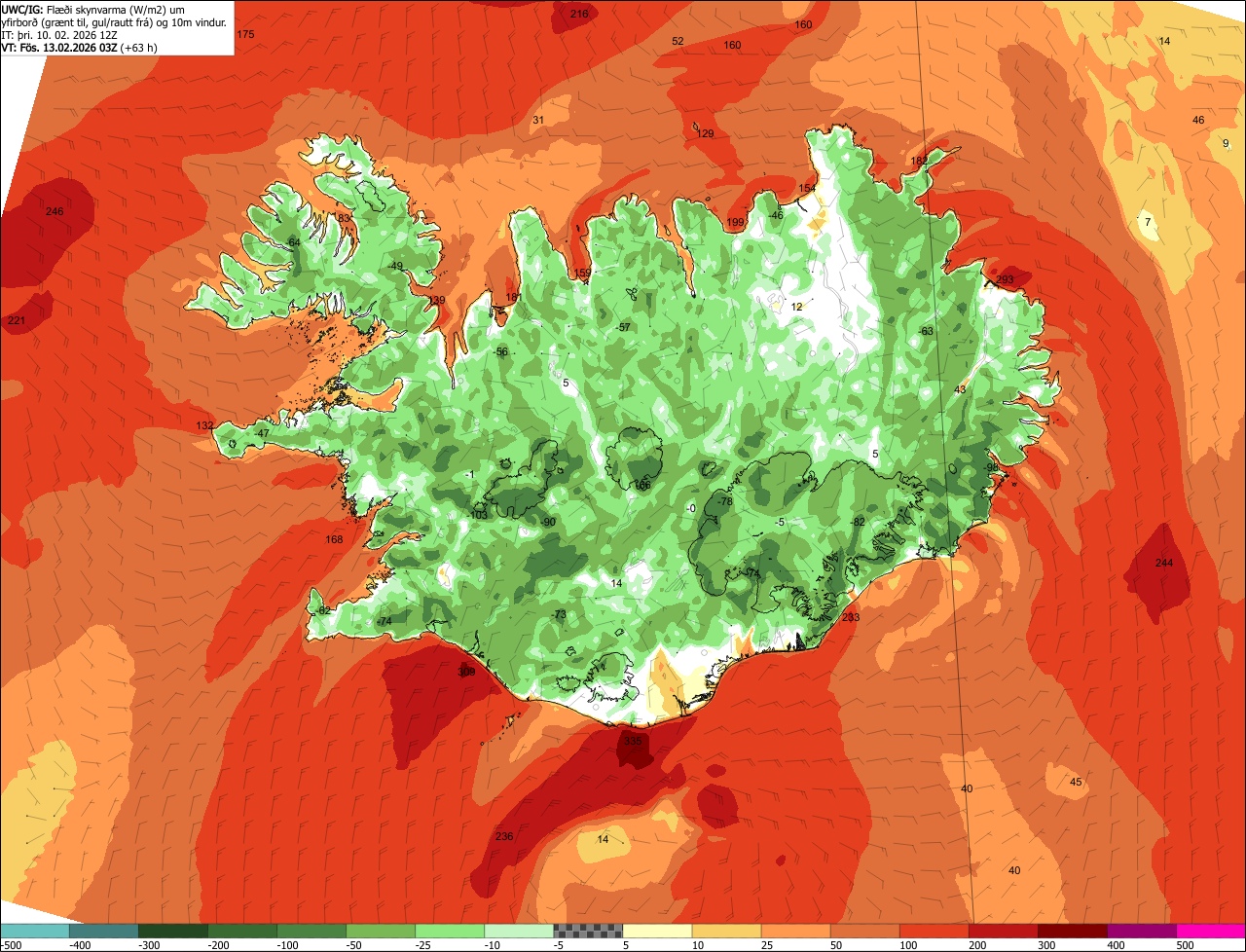Select the light teal -500 to -400 swatch
The width and height of the screenshot is (1246, 952).
34,931
